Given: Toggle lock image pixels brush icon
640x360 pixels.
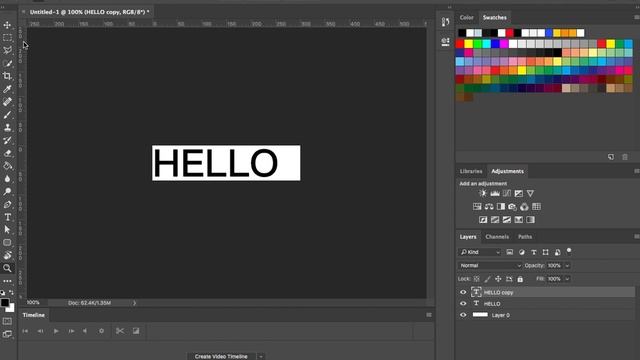Looking at the screenshot, I should (487, 279).
